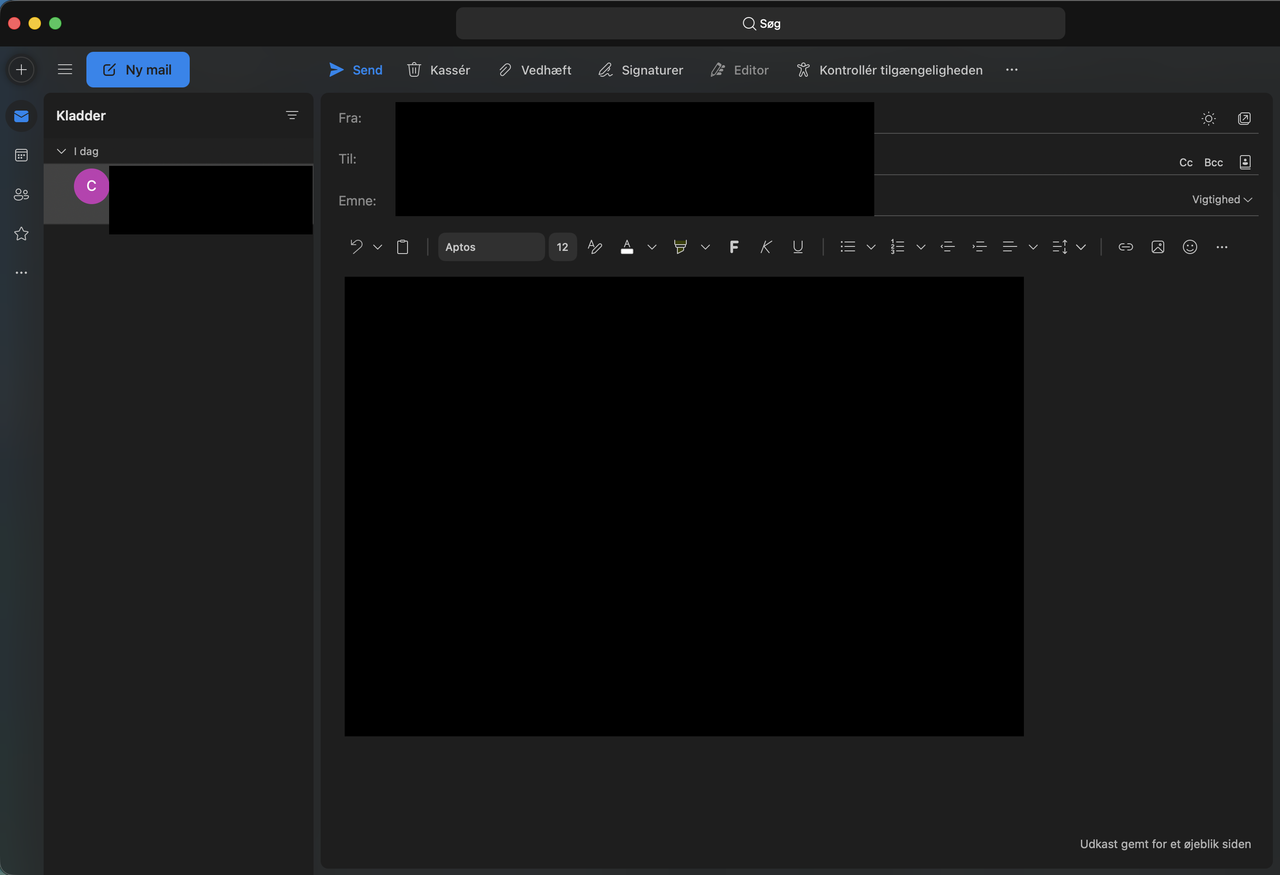Expand the numbering style dropdown arrow
The width and height of the screenshot is (1280, 875).
pos(921,247)
